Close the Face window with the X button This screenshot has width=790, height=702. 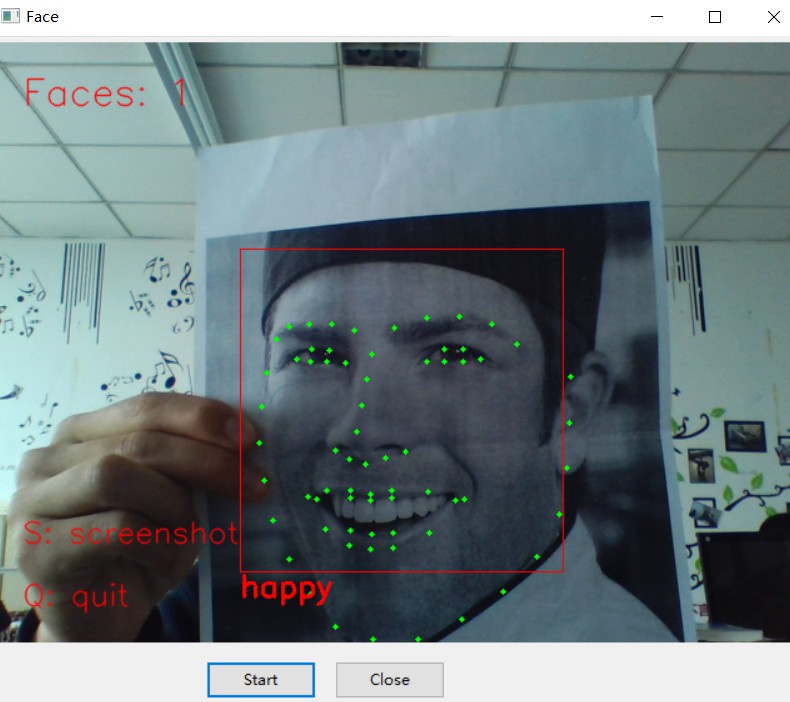pos(773,17)
